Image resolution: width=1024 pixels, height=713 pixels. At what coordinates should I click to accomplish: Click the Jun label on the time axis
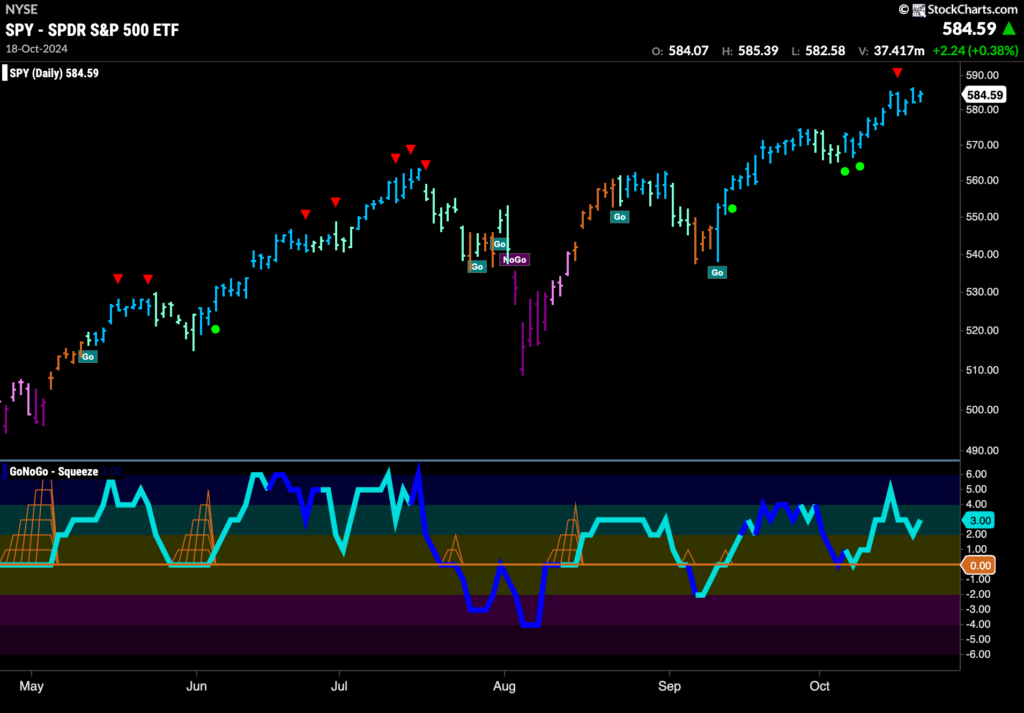[197, 686]
